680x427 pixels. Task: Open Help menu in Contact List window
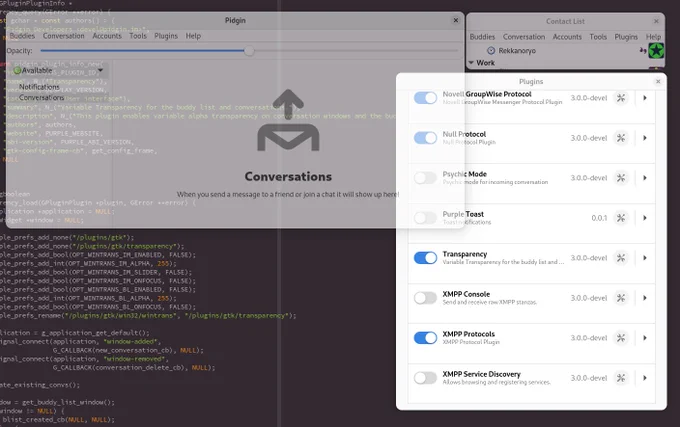[x=654, y=37]
